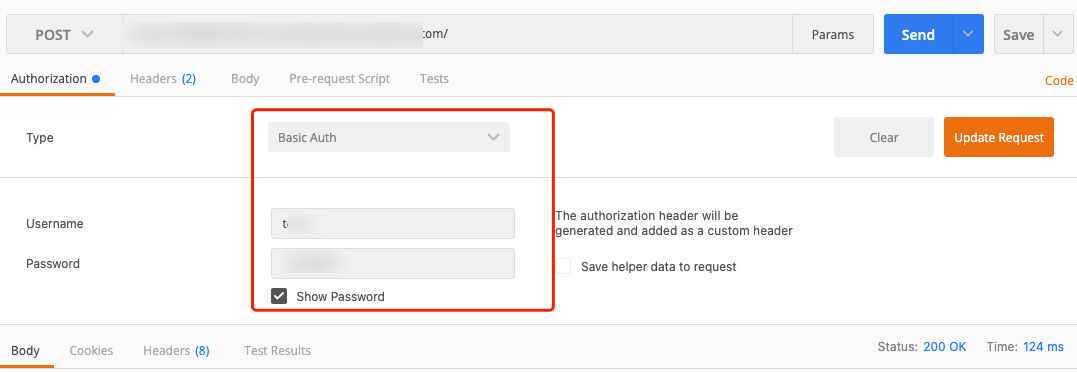Open the POST method dropdown
Screen dimensions: 1077x372
[65, 34]
